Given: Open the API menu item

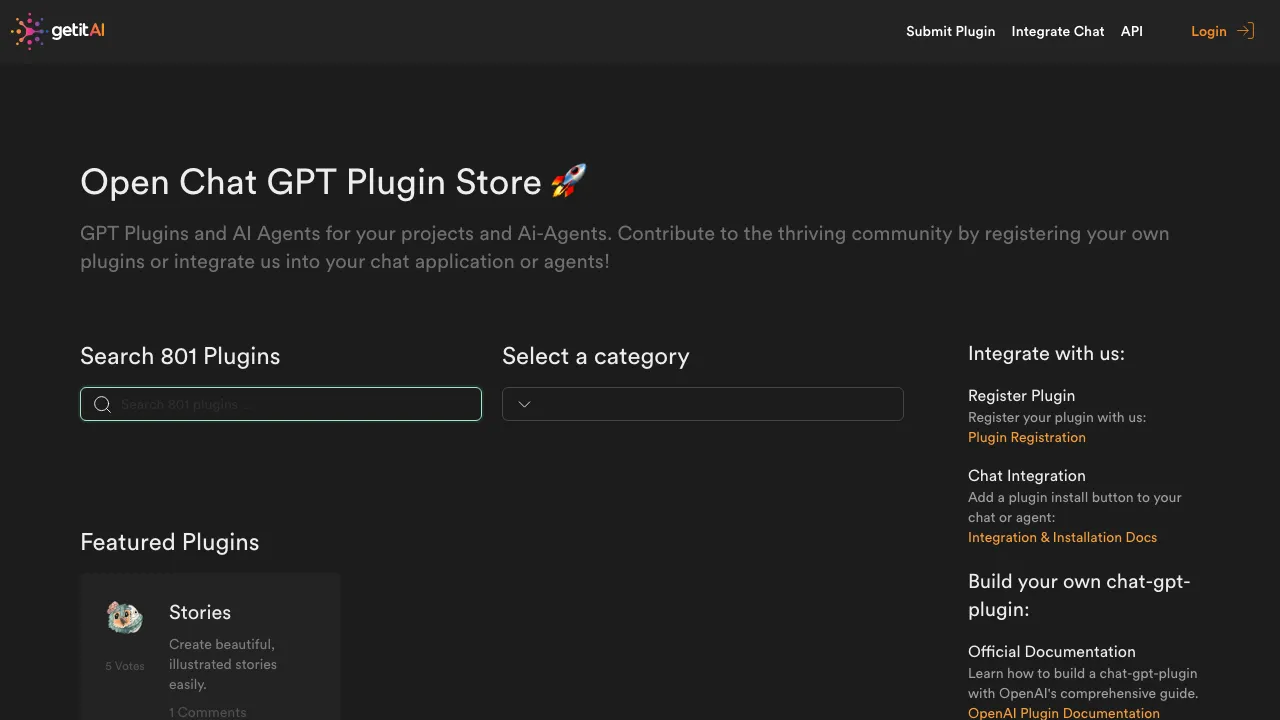Looking at the screenshot, I should 1131,31.
